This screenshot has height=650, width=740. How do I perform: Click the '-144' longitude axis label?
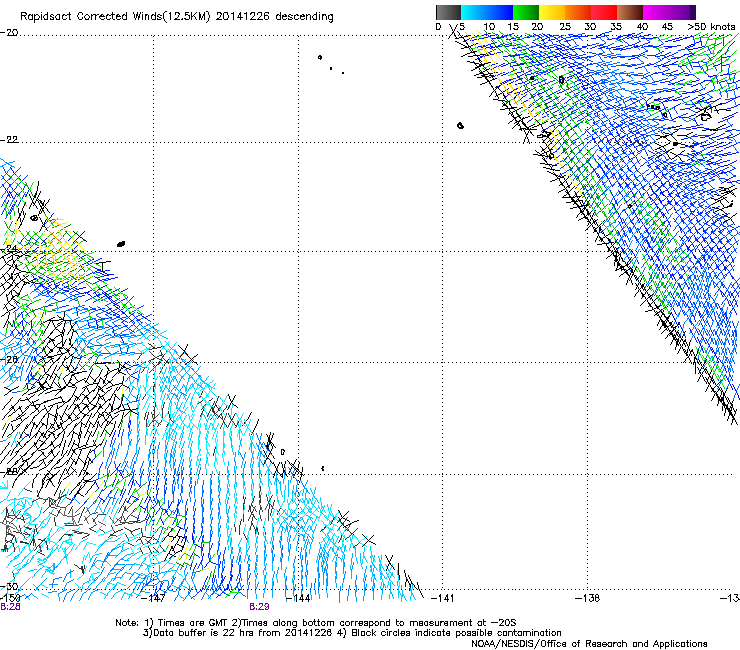[x=298, y=598]
